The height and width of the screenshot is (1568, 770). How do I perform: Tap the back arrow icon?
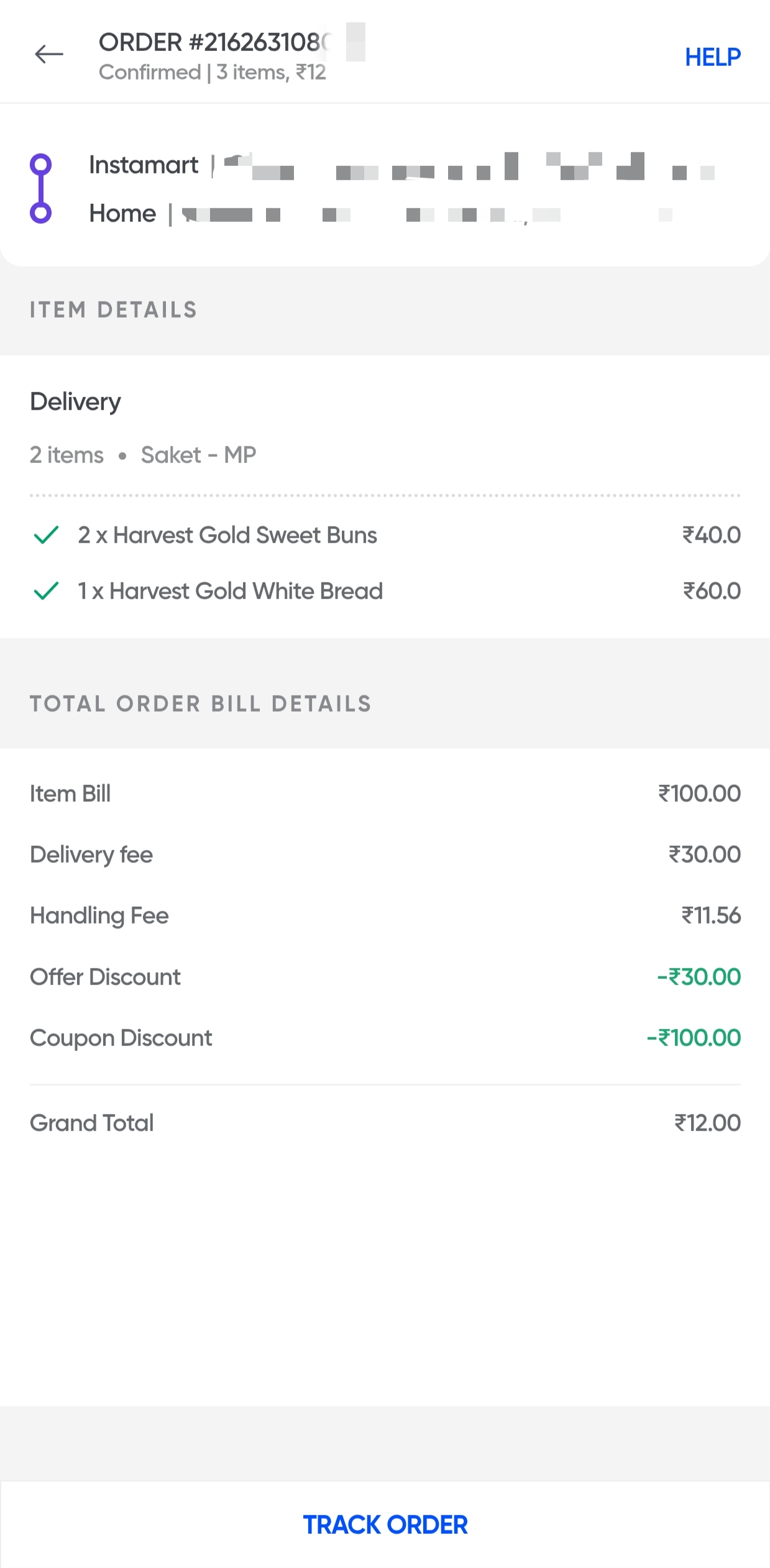pyautogui.click(x=48, y=55)
